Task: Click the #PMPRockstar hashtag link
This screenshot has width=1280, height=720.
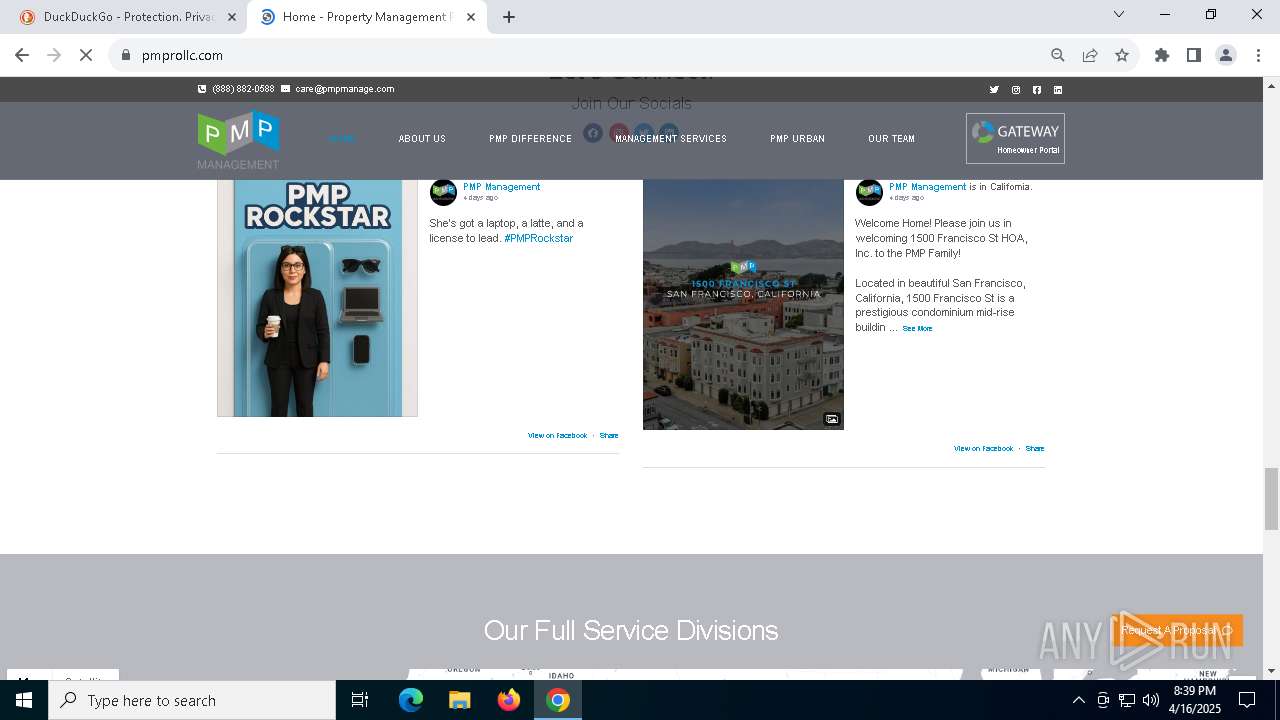Action: tap(539, 239)
